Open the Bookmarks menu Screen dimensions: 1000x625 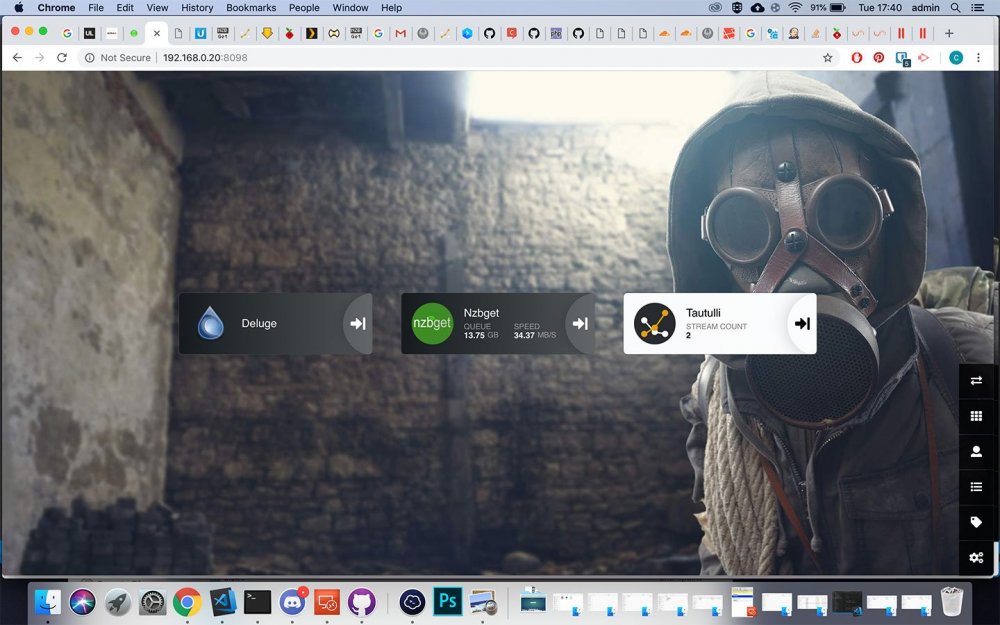click(x=251, y=8)
